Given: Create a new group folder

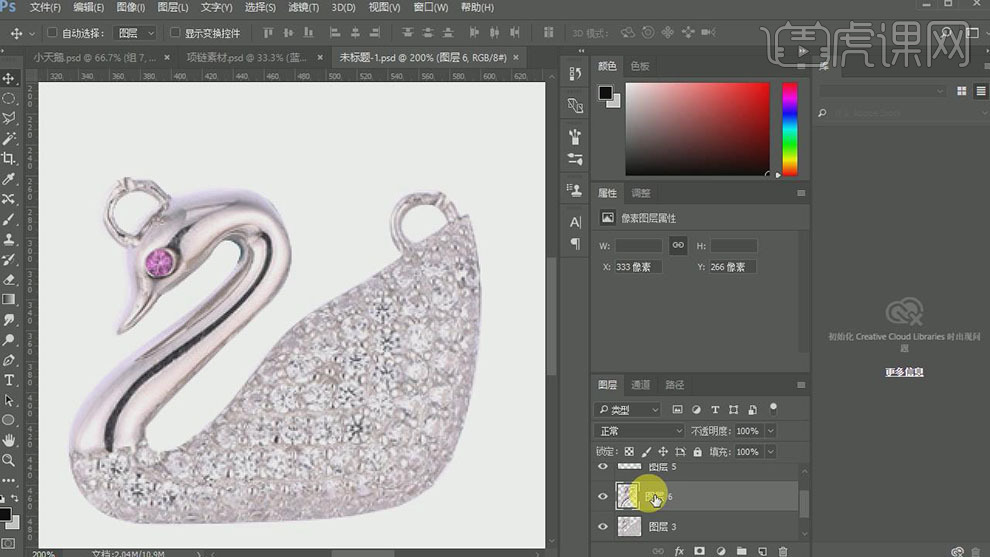Looking at the screenshot, I should (741, 551).
